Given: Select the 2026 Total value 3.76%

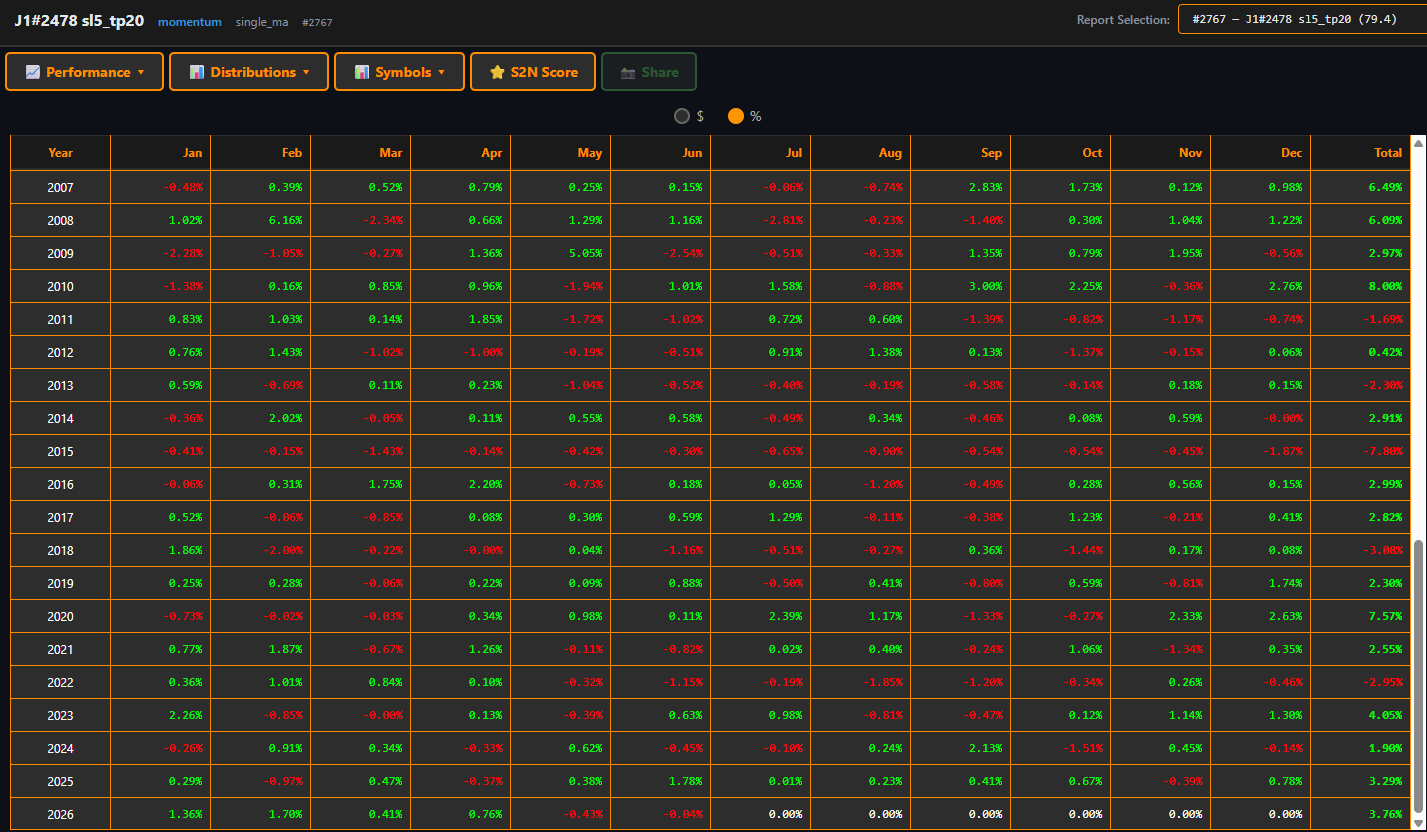Looking at the screenshot, I should (x=1385, y=814).
